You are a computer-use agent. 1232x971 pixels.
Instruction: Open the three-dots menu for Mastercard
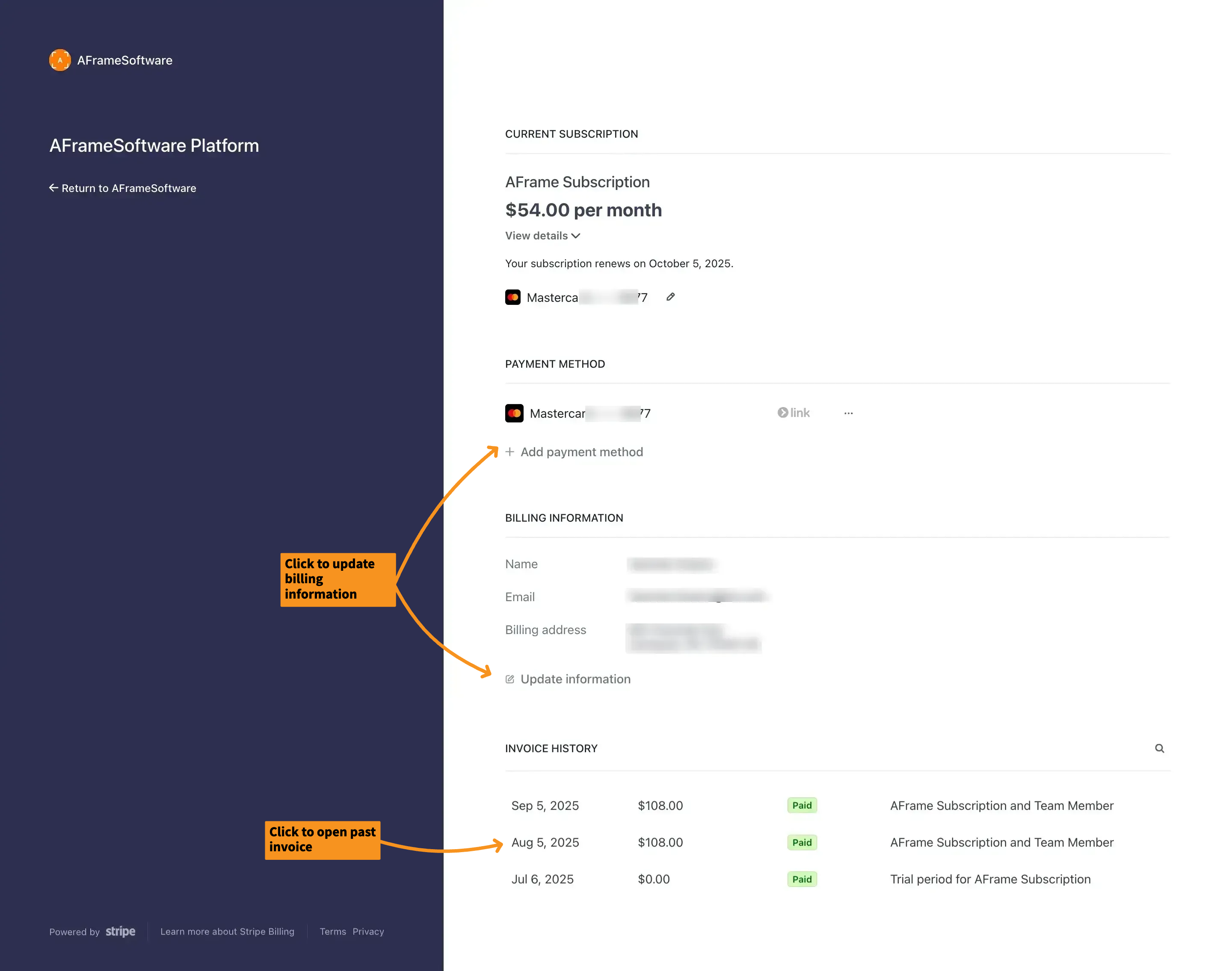[x=848, y=413]
